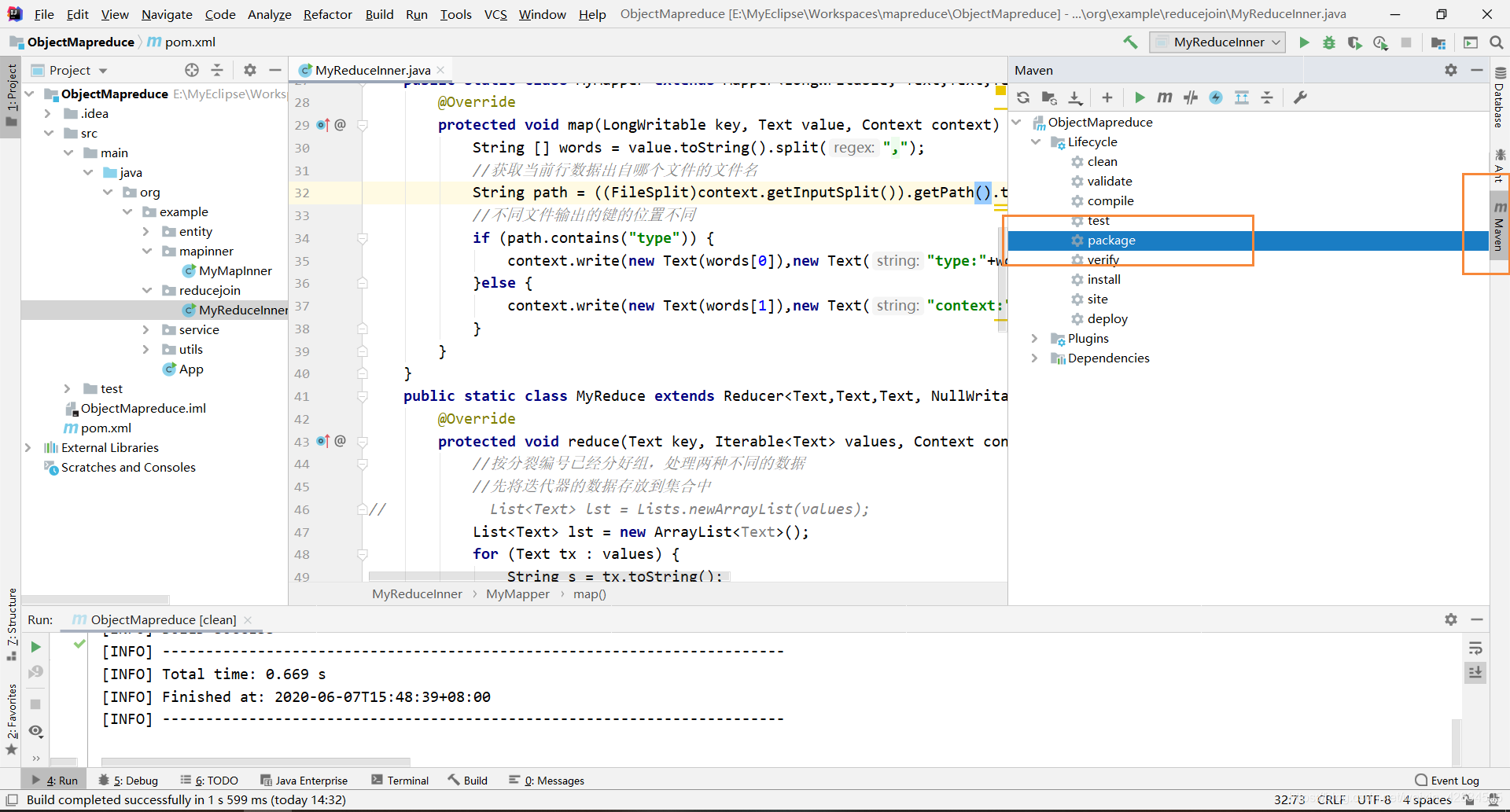
Task: Expand External Libraries node
Action: 28,448
